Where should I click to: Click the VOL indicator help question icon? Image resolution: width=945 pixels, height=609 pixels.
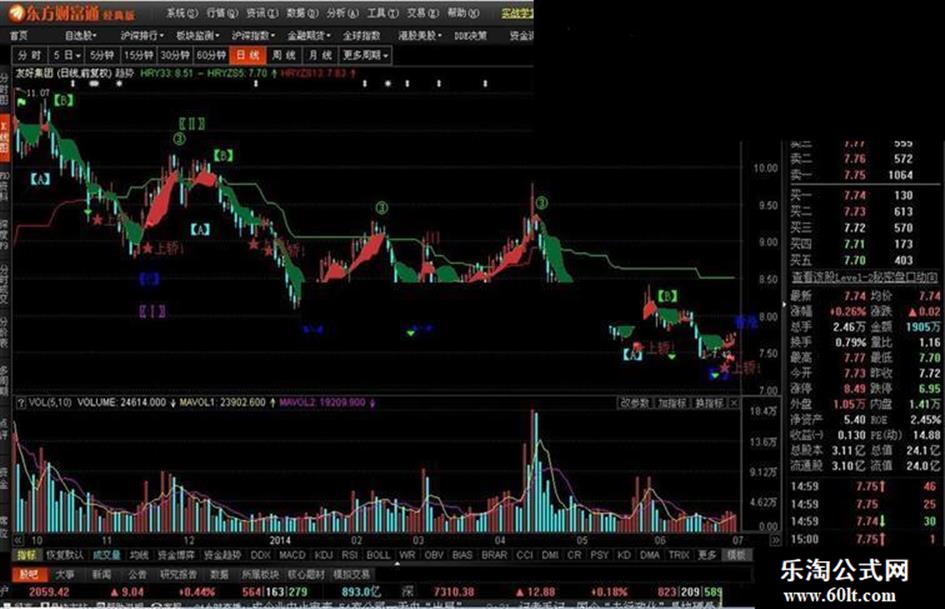pyautogui.click(x=20, y=403)
